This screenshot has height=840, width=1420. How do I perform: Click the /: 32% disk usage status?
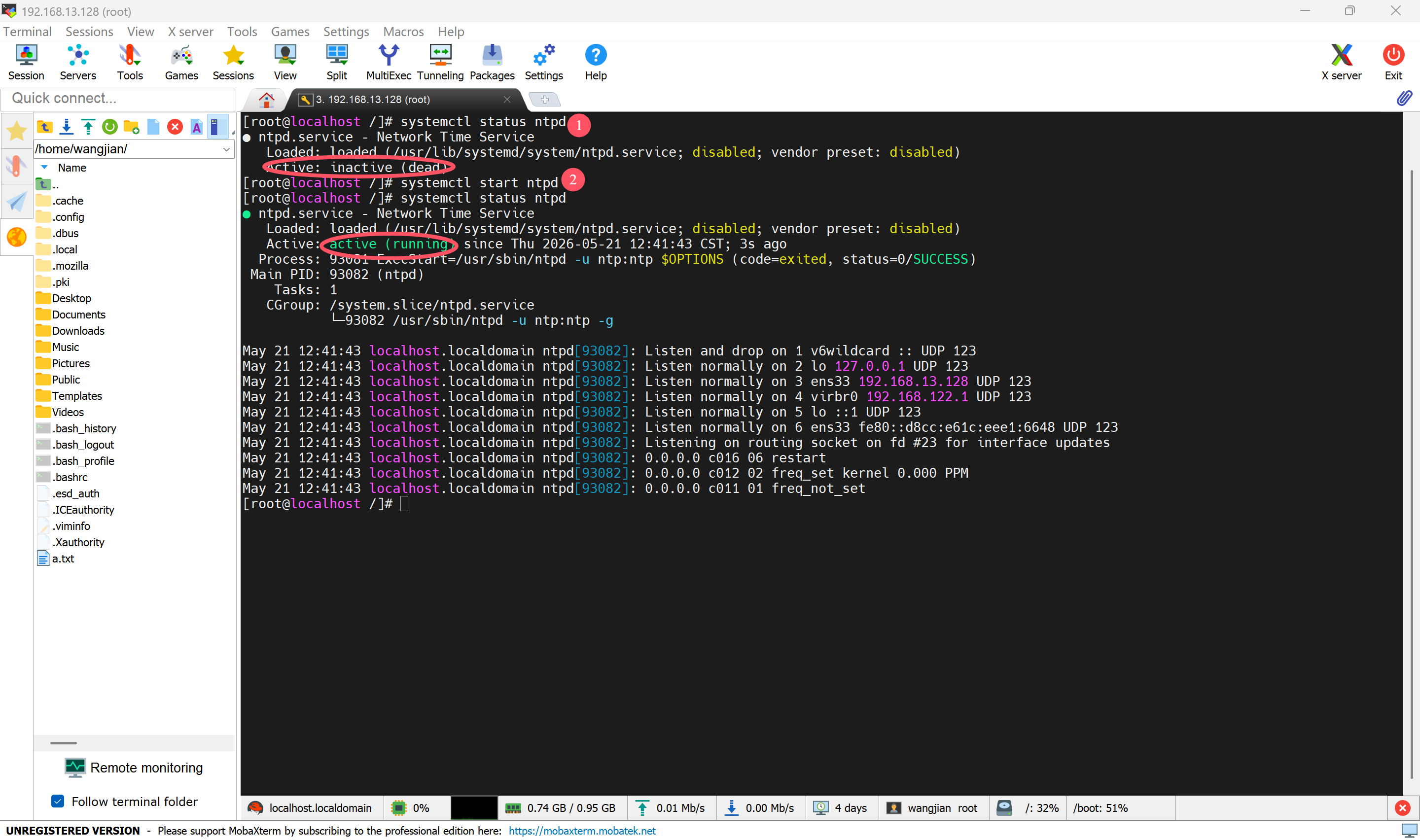click(1027, 808)
